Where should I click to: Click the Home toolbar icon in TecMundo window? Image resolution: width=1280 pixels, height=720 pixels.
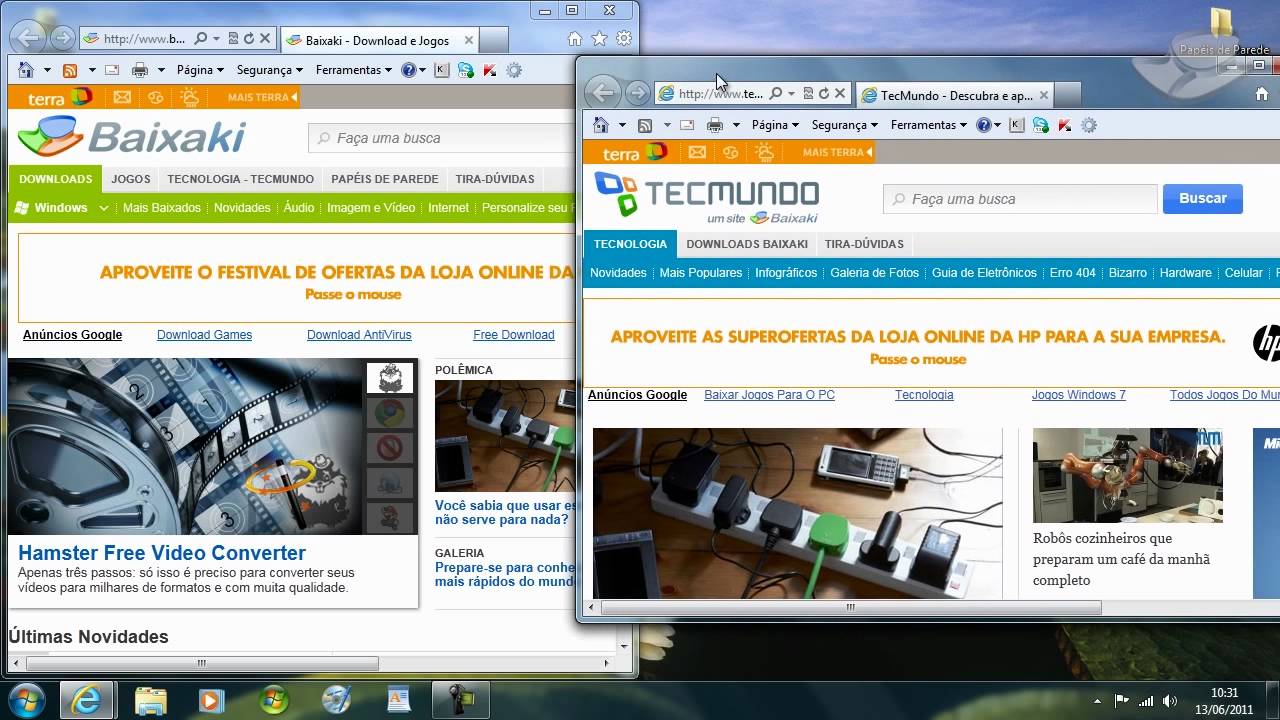pyautogui.click(x=601, y=125)
